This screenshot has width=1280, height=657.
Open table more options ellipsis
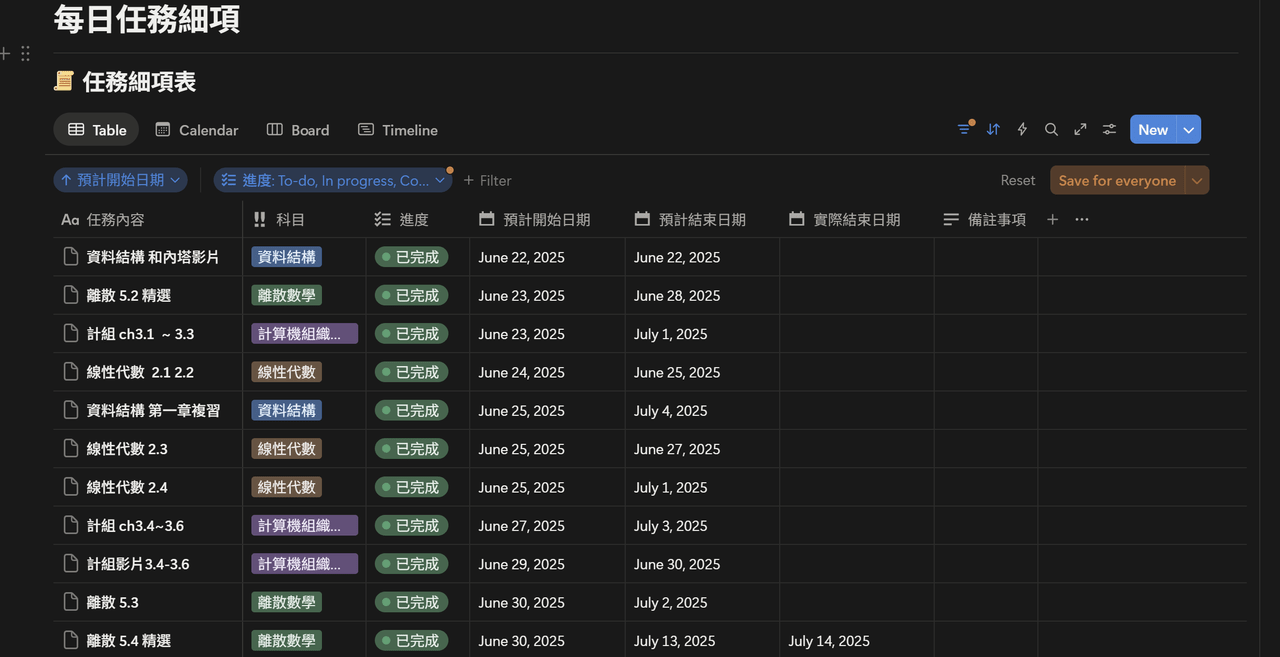1081,219
